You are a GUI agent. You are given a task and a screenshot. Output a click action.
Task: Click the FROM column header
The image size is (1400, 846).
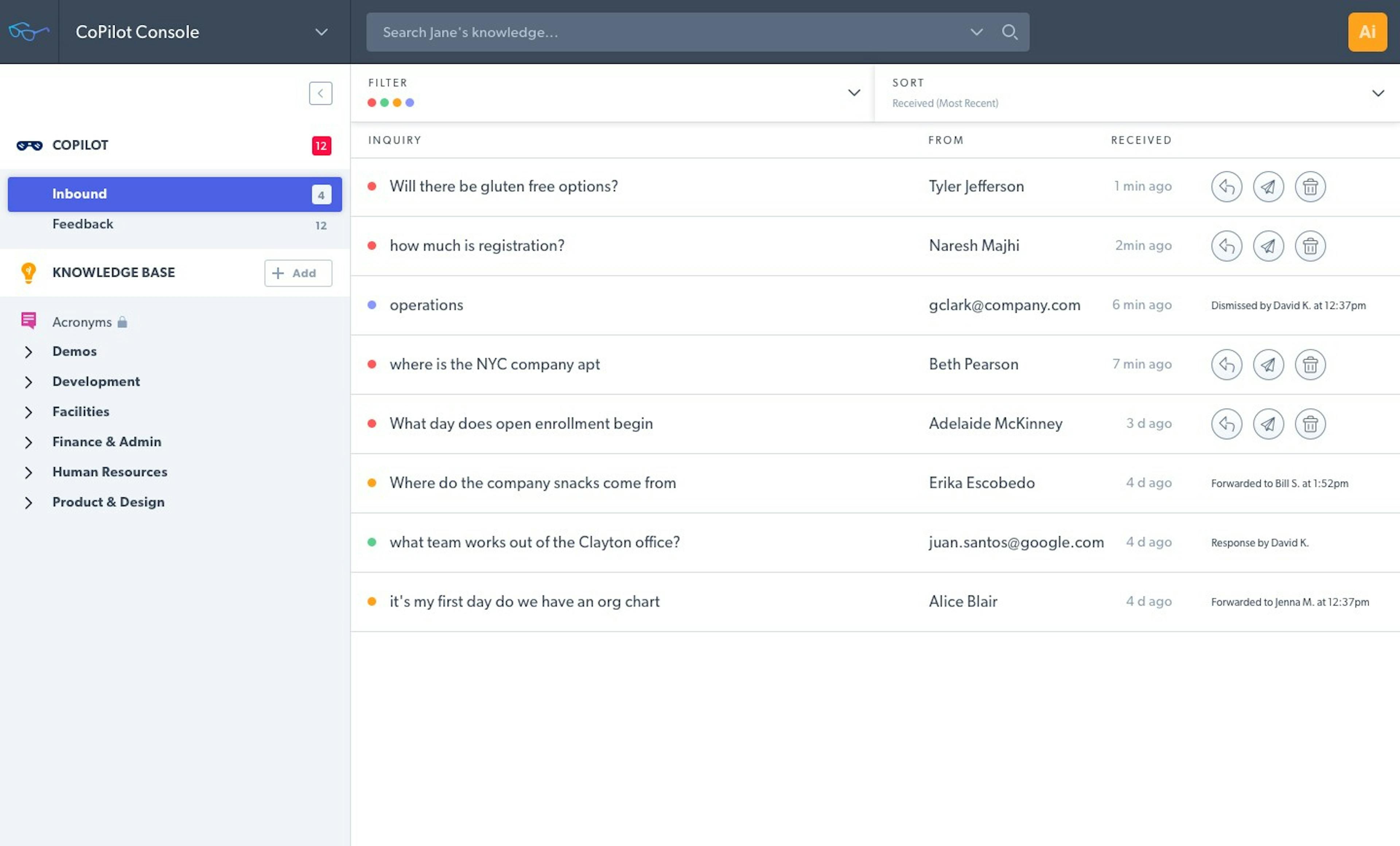[945, 140]
